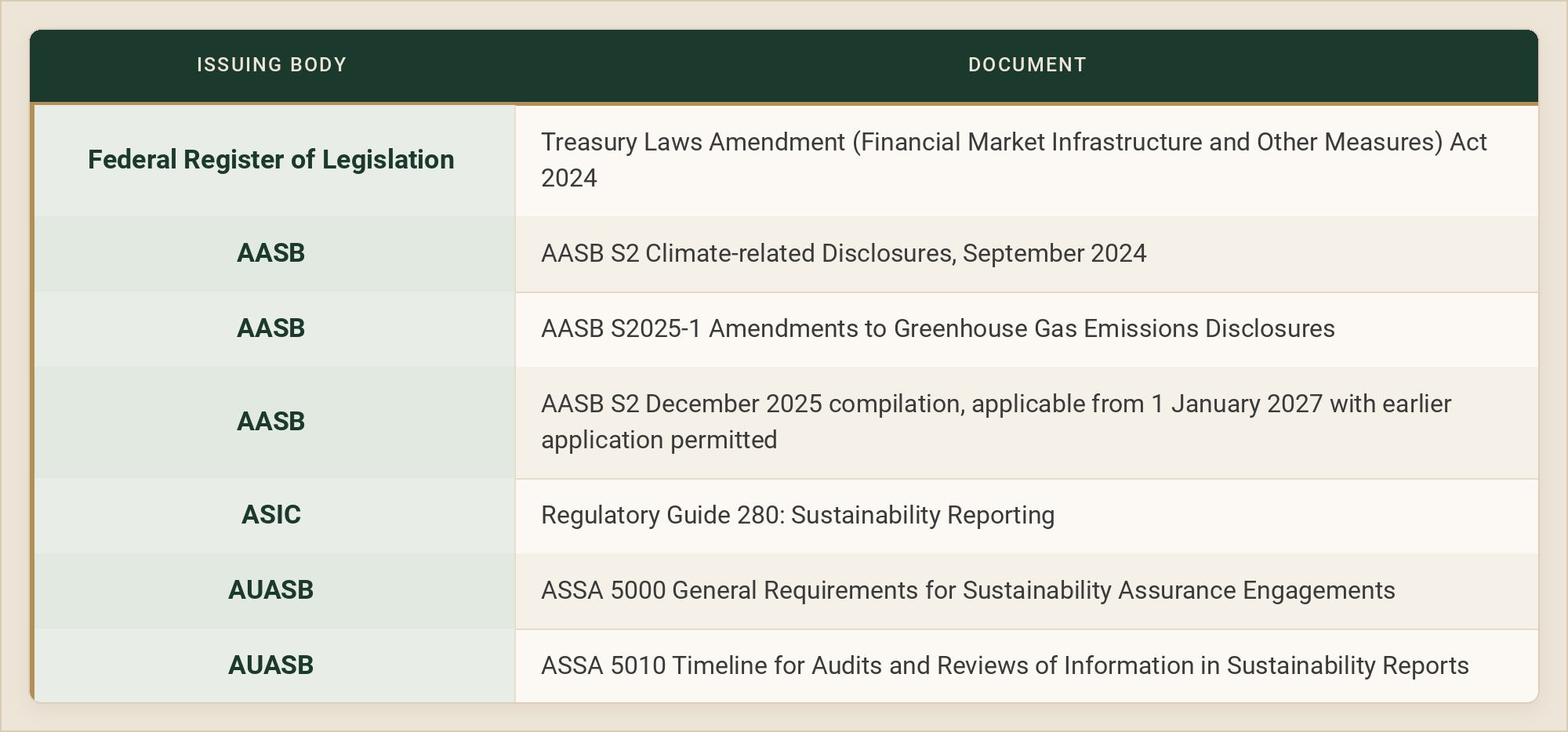
Task: Select Regulatory Guide 280: Sustainability Reporting
Action: pyautogui.click(x=797, y=515)
